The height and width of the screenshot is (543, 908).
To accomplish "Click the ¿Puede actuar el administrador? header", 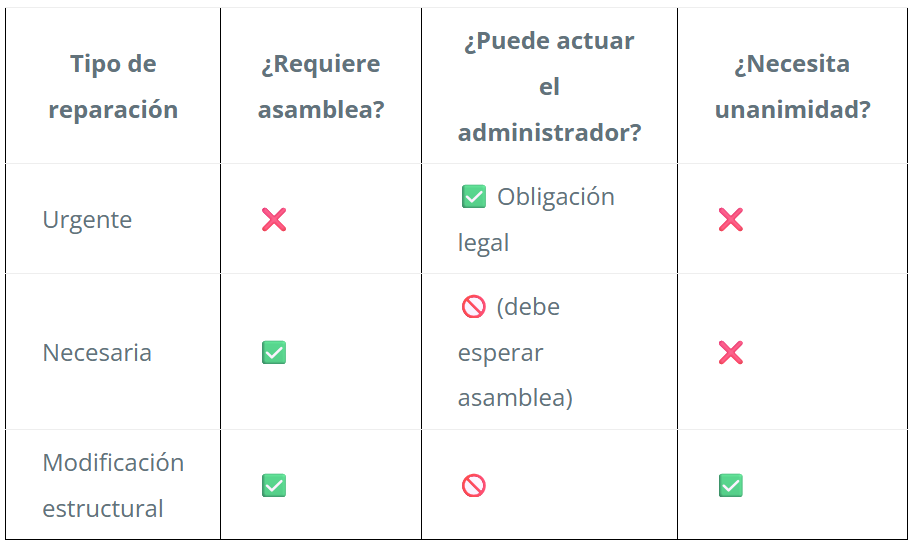I will (550, 86).
